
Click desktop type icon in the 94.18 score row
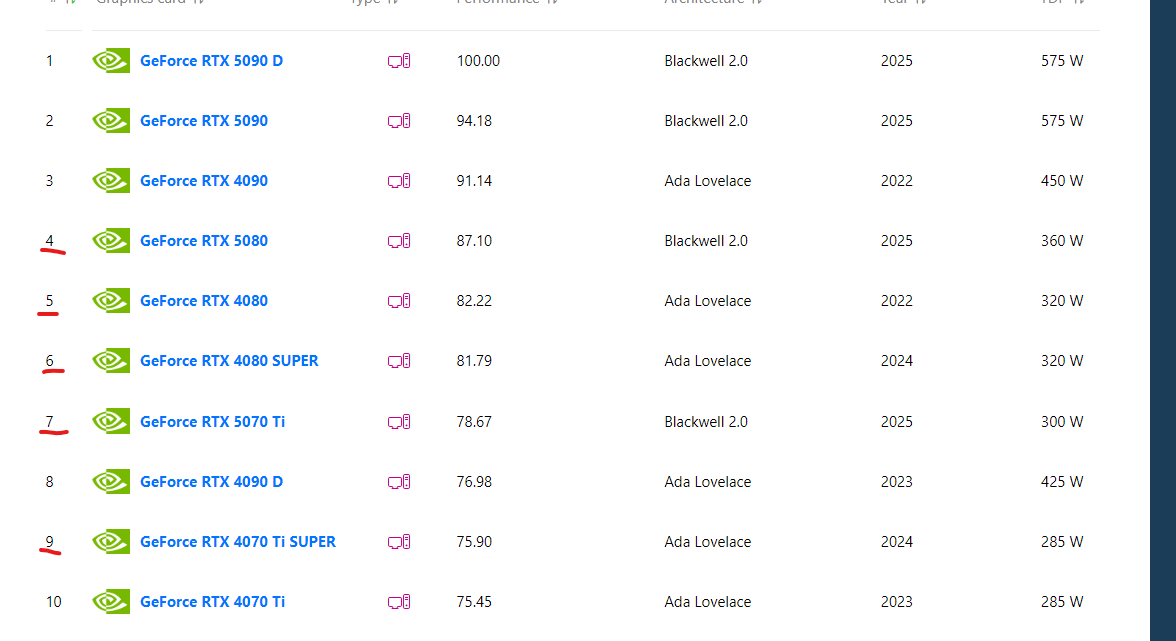[x=399, y=121]
